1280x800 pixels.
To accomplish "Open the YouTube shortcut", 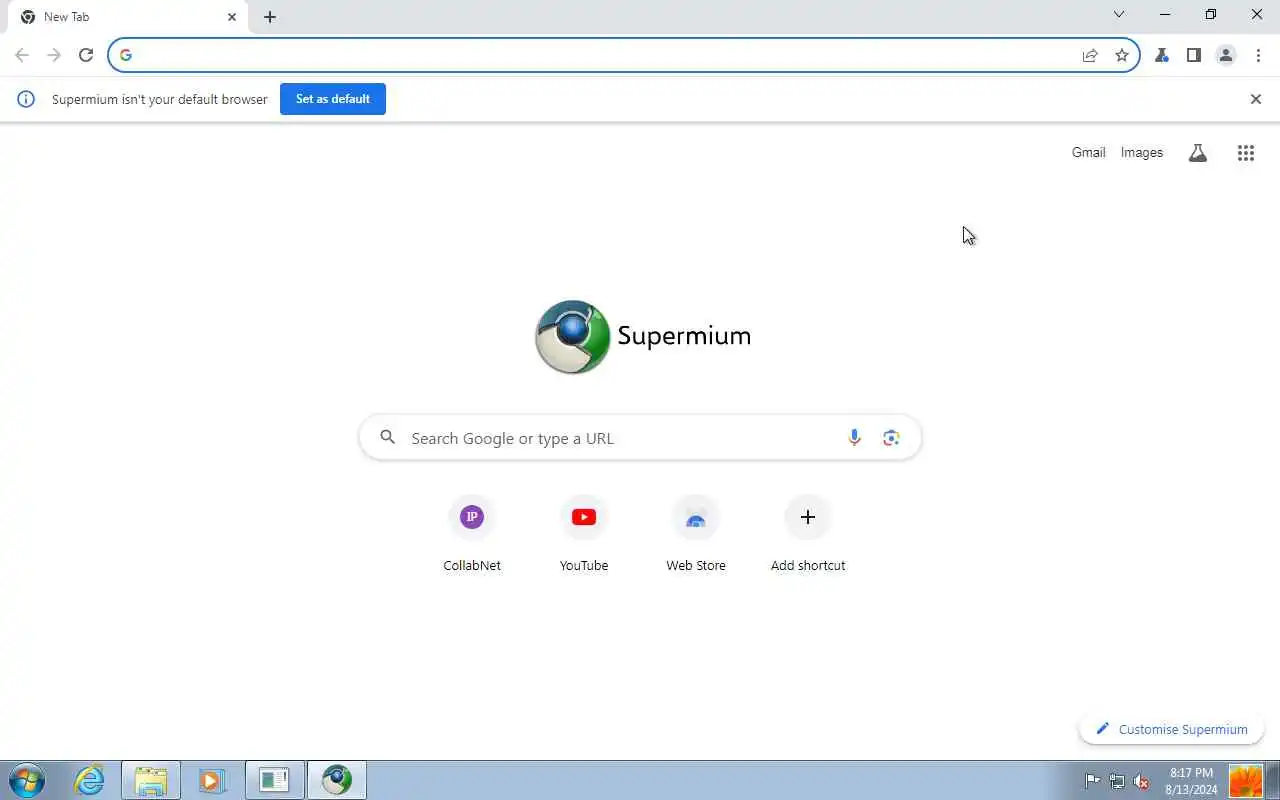I will pyautogui.click(x=584, y=535).
